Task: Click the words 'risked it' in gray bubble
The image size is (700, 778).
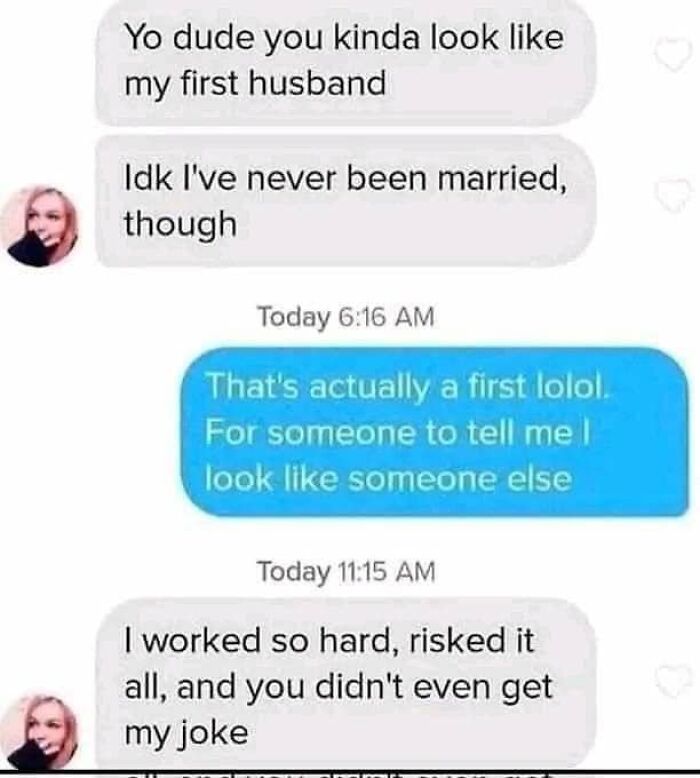Action: click(x=471, y=640)
